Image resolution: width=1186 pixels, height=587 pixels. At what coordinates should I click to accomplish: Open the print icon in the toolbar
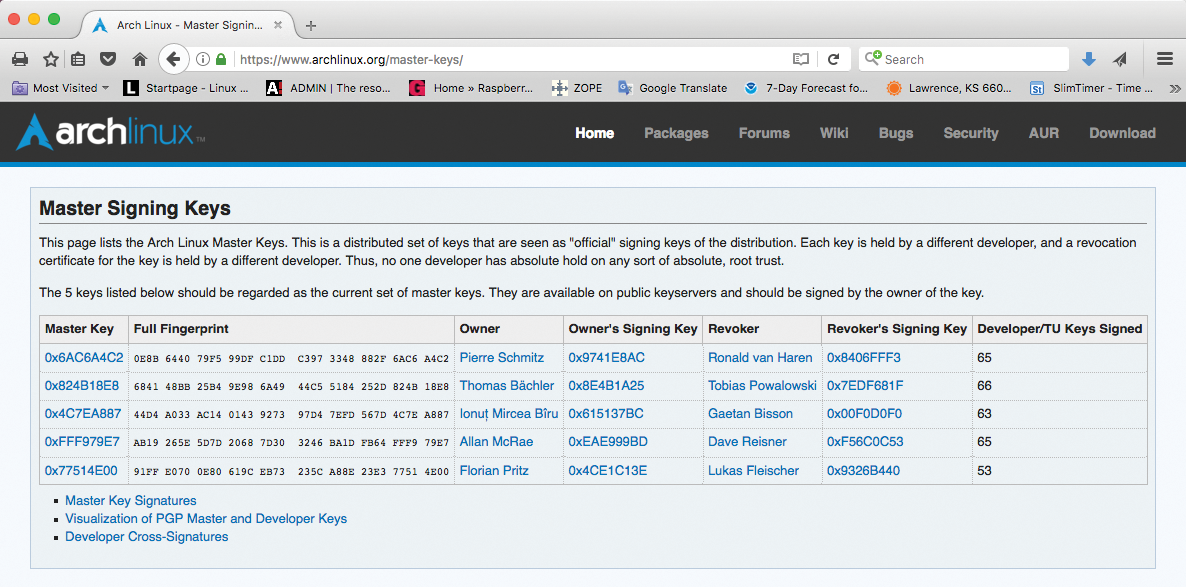[x=20, y=58]
